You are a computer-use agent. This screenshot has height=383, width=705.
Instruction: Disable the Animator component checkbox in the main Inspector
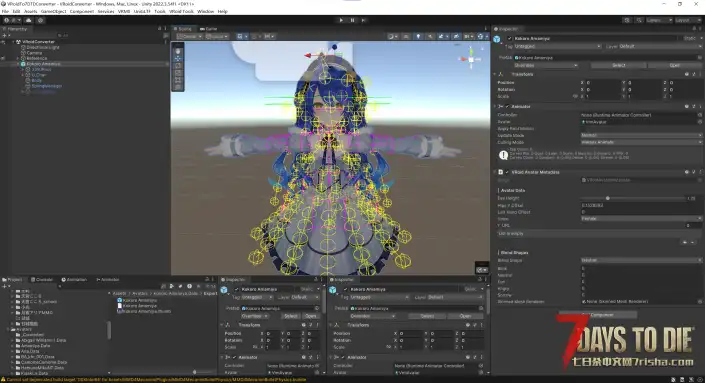pos(507,107)
